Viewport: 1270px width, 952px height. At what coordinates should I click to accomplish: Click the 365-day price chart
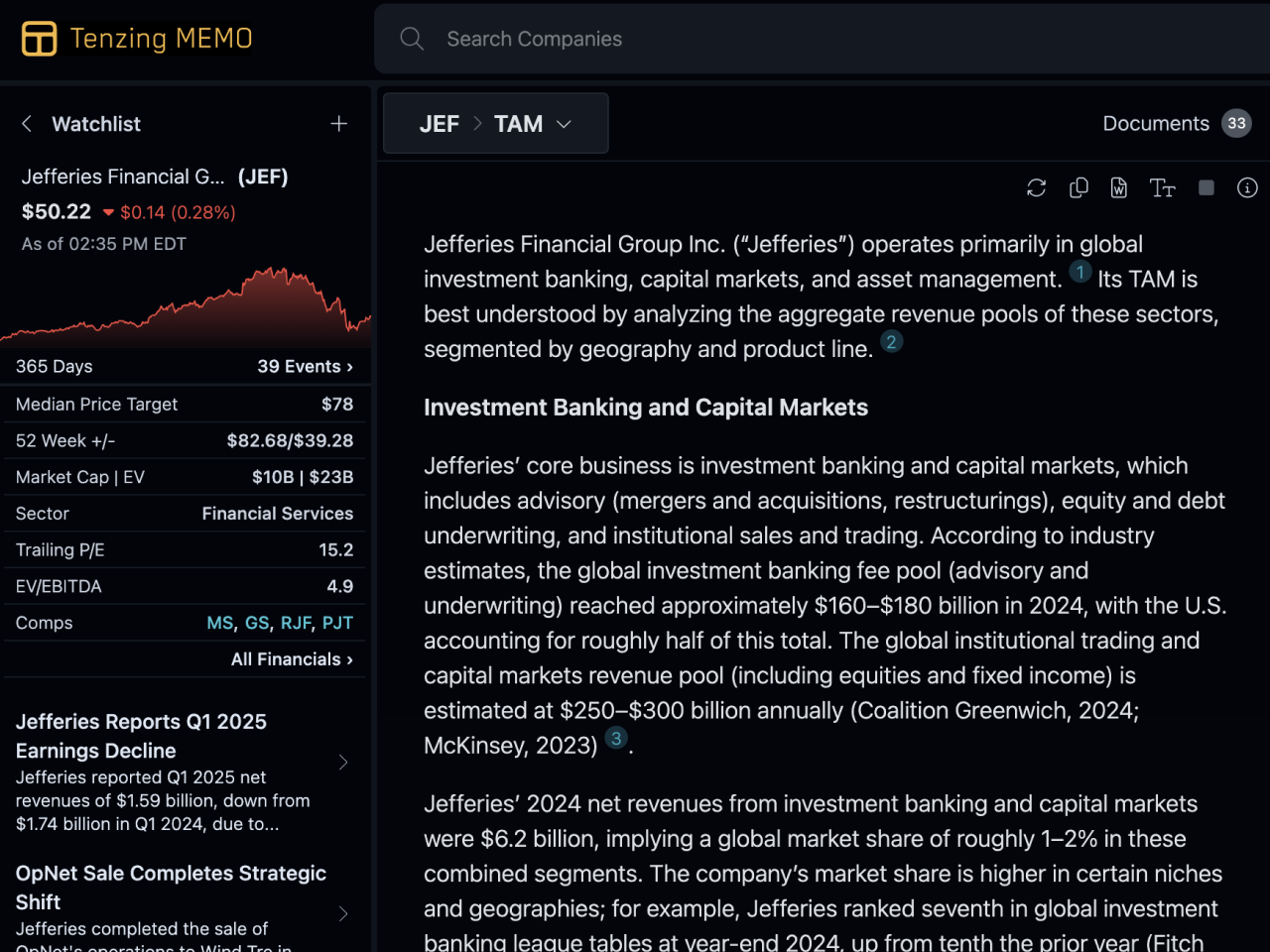tap(186, 305)
